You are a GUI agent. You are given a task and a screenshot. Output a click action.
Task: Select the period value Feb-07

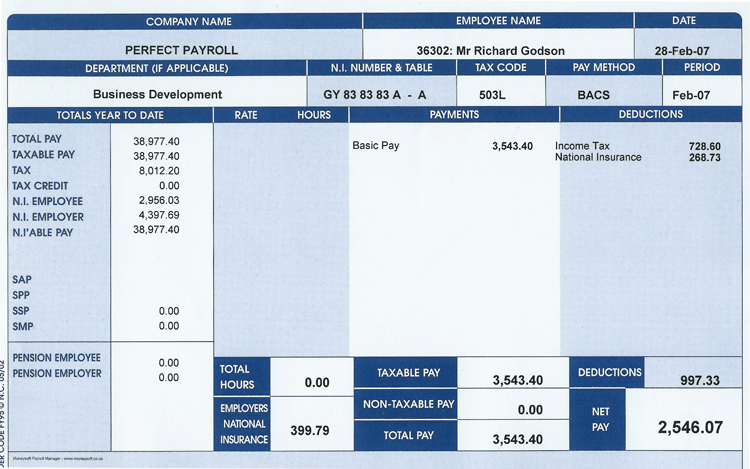coord(692,95)
